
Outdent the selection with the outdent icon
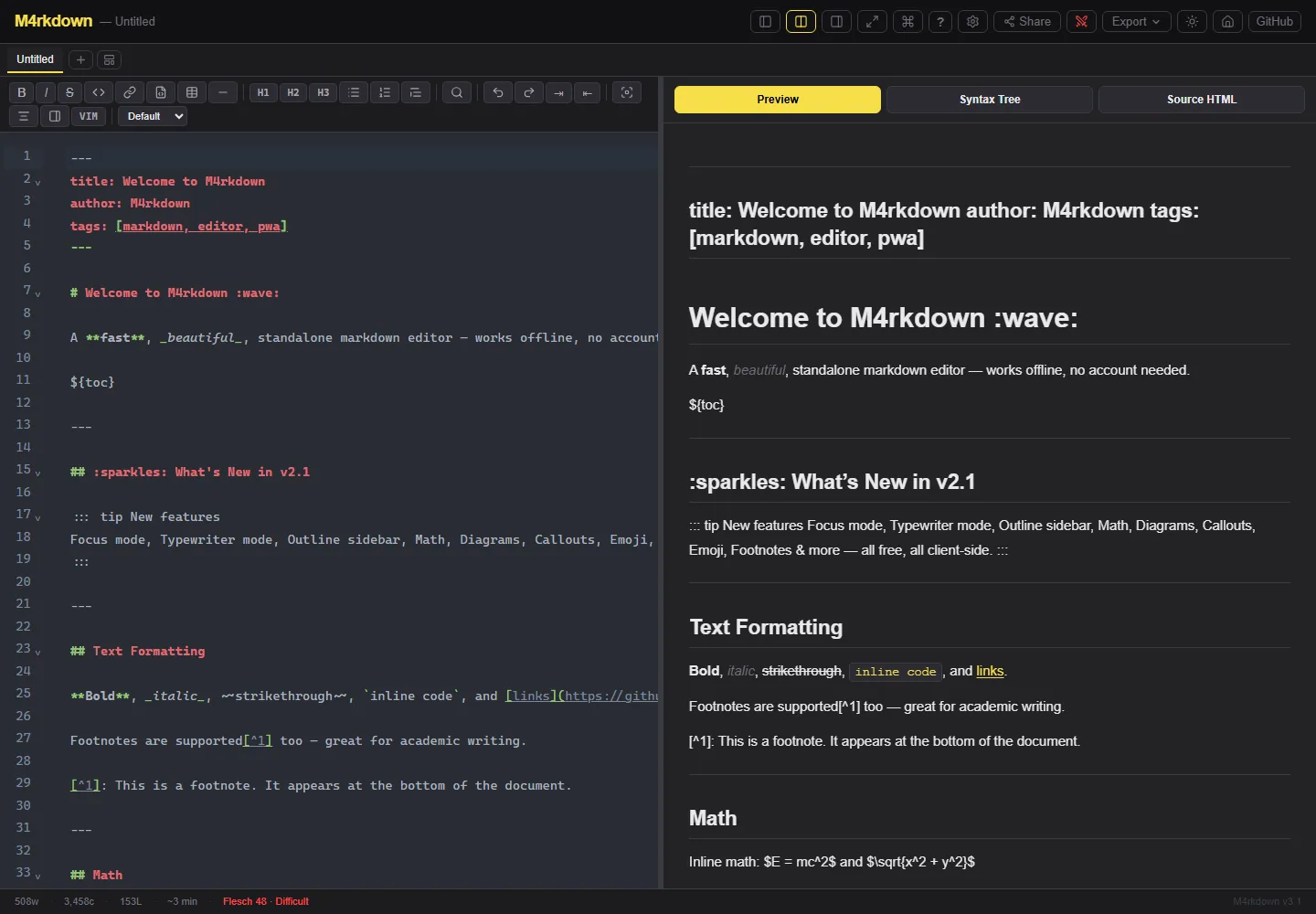(589, 92)
